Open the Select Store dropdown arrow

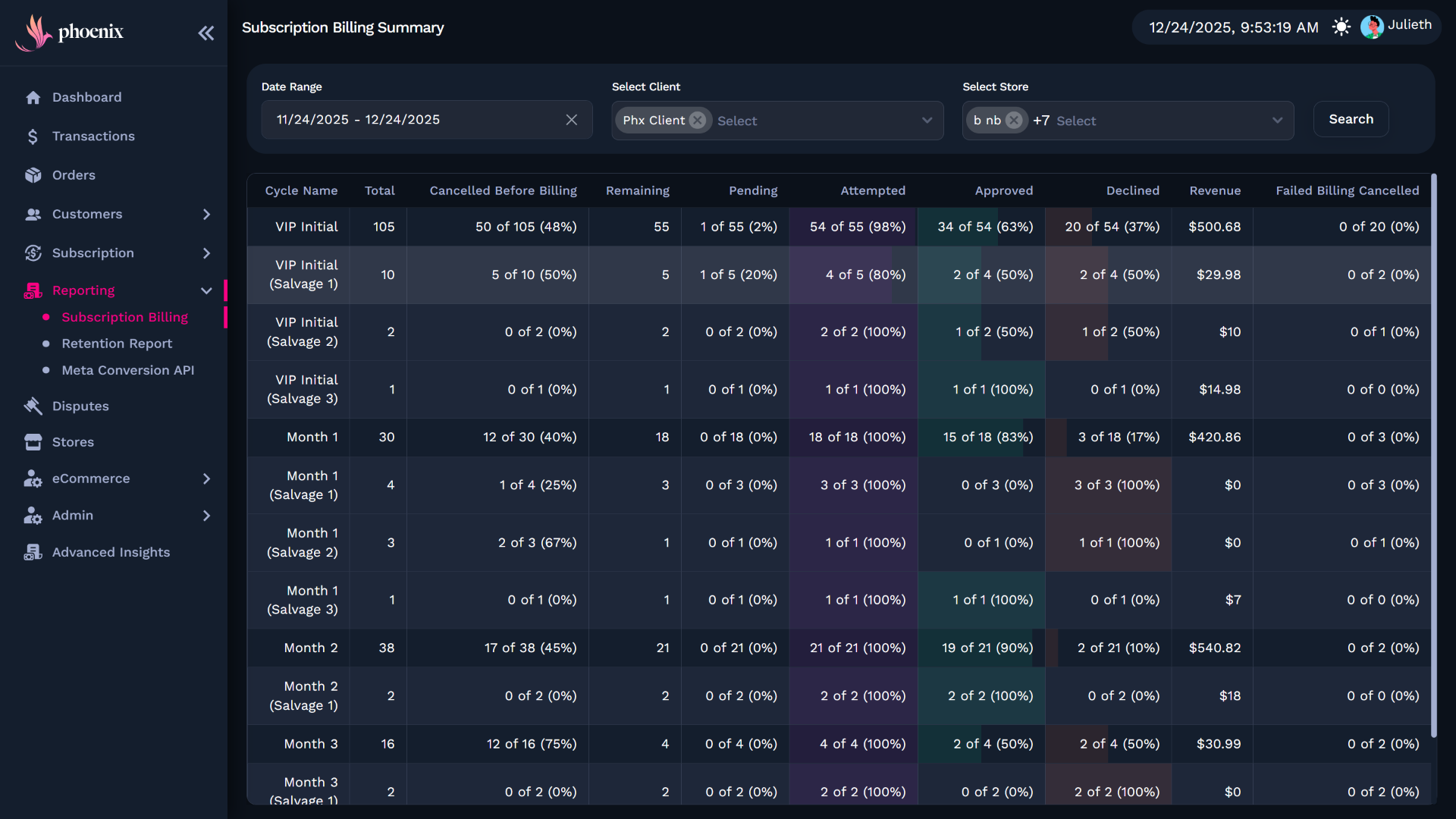tap(1277, 121)
